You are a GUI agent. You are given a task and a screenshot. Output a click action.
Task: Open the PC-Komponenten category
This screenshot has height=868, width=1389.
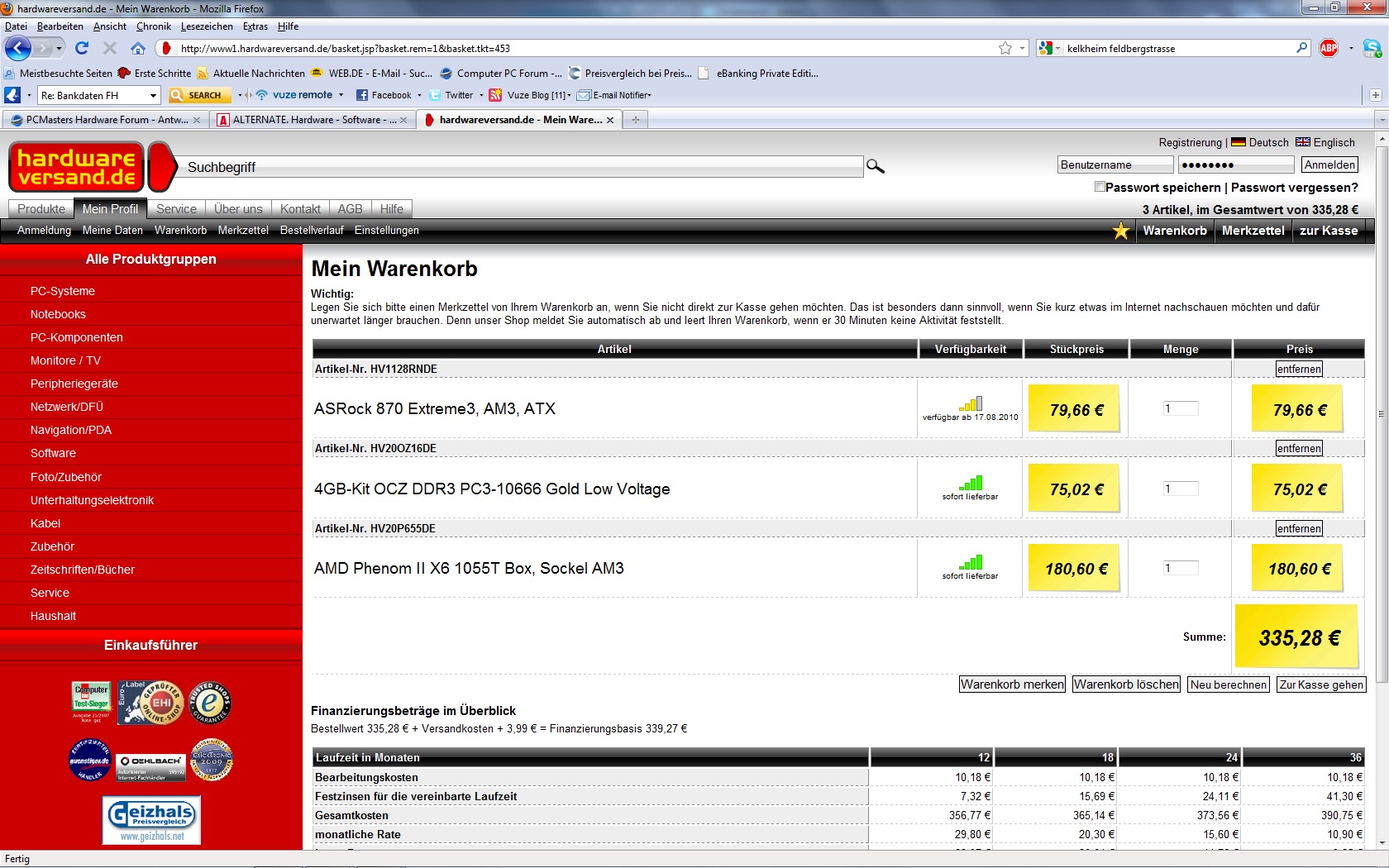pyautogui.click(x=77, y=337)
